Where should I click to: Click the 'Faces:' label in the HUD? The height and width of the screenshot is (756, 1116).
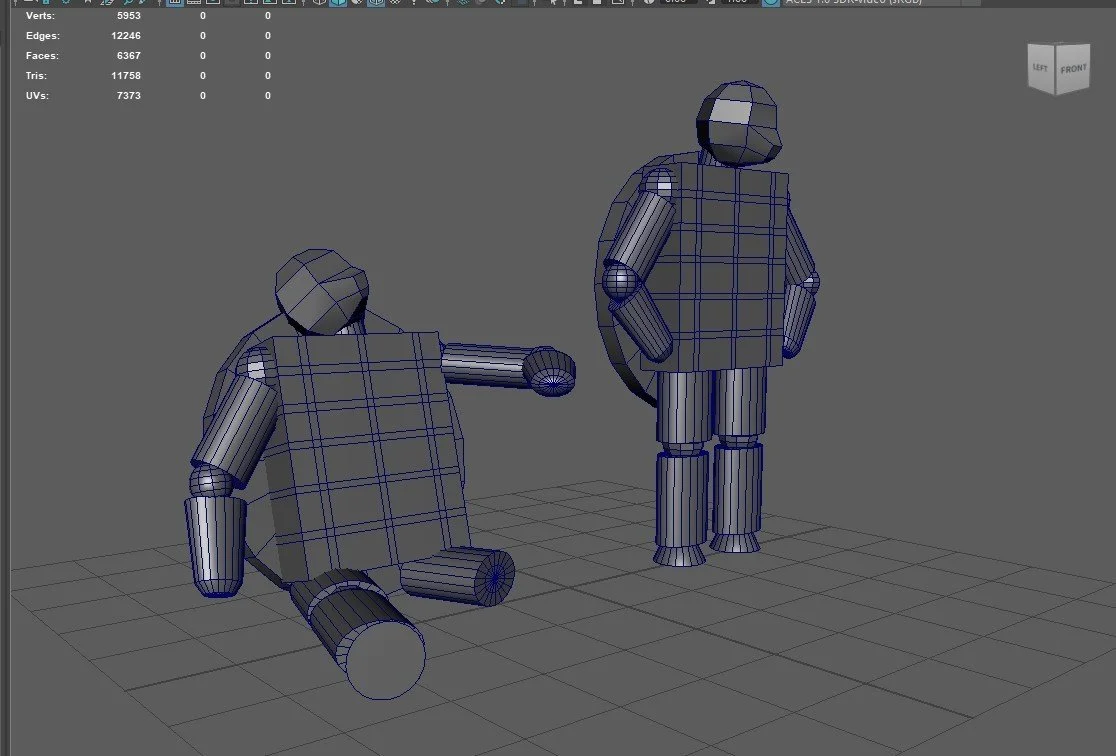point(42,56)
